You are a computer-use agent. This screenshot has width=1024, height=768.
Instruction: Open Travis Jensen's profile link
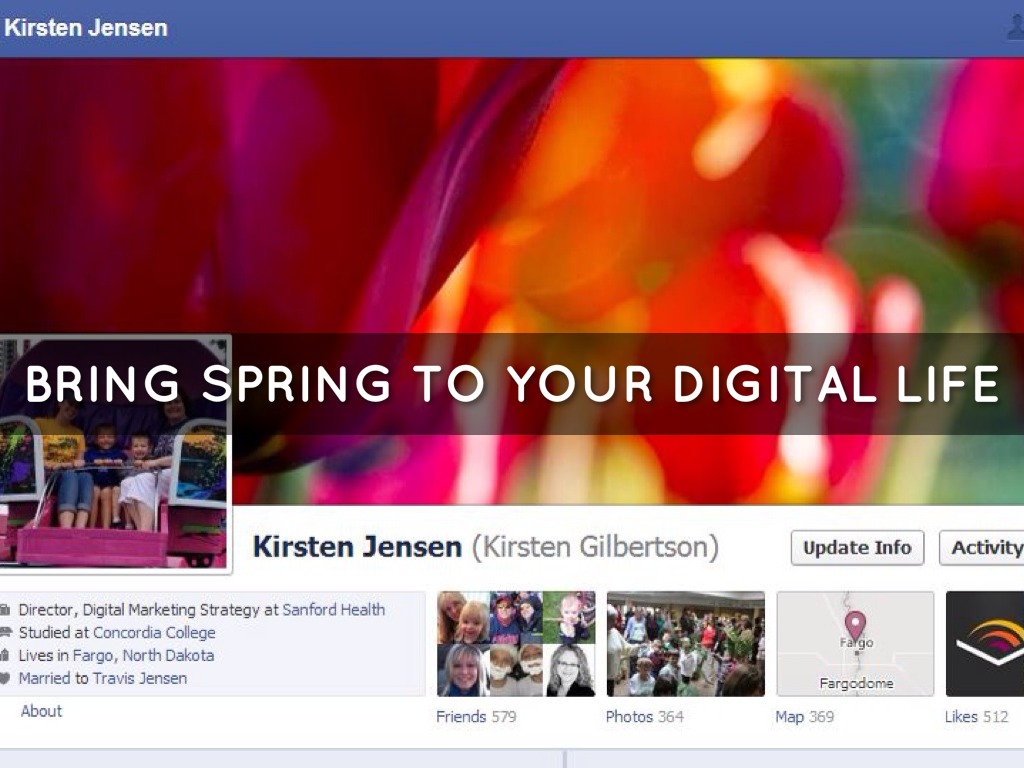click(140, 678)
